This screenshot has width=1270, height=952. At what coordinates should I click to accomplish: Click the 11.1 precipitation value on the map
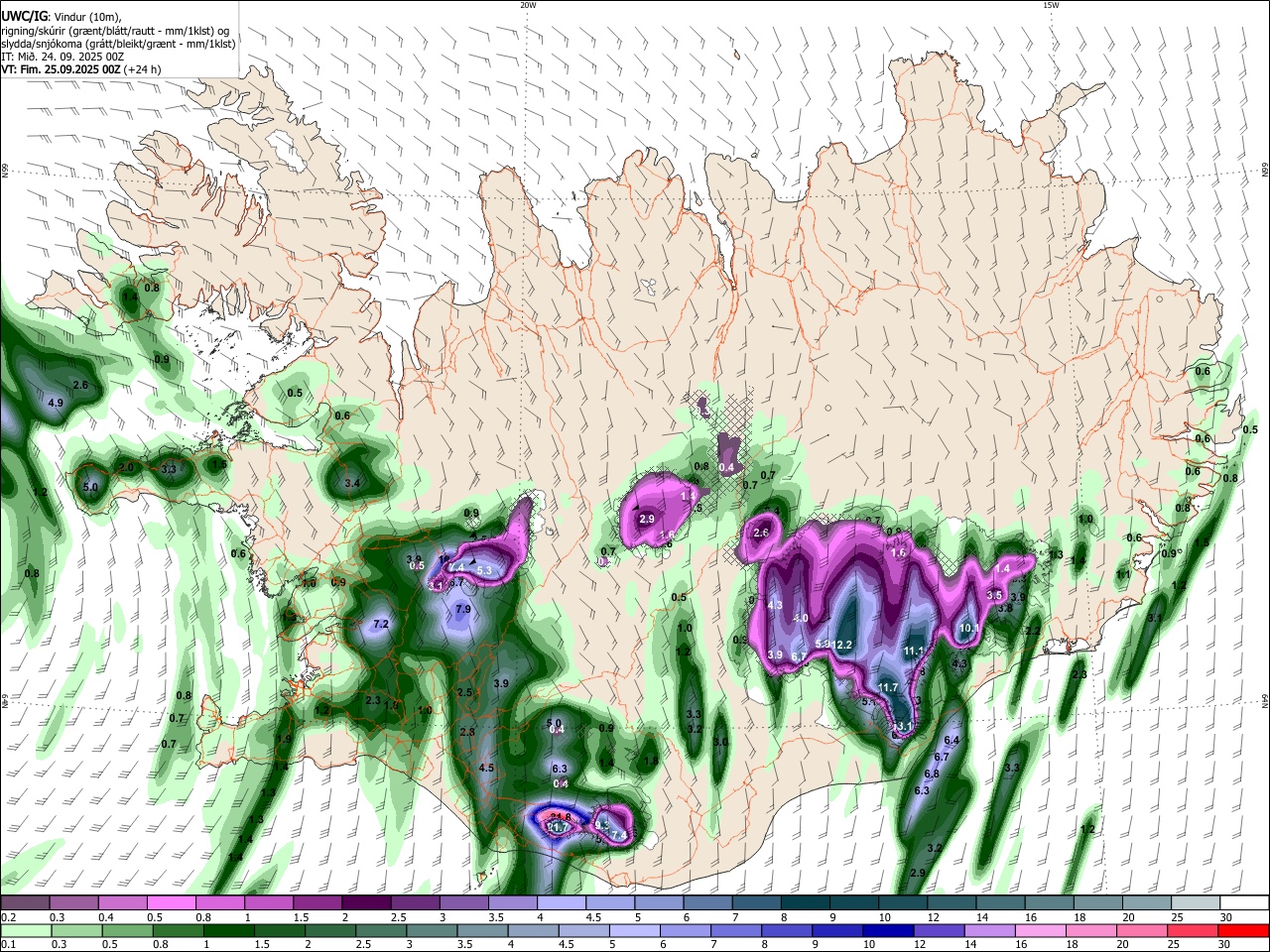click(x=914, y=651)
